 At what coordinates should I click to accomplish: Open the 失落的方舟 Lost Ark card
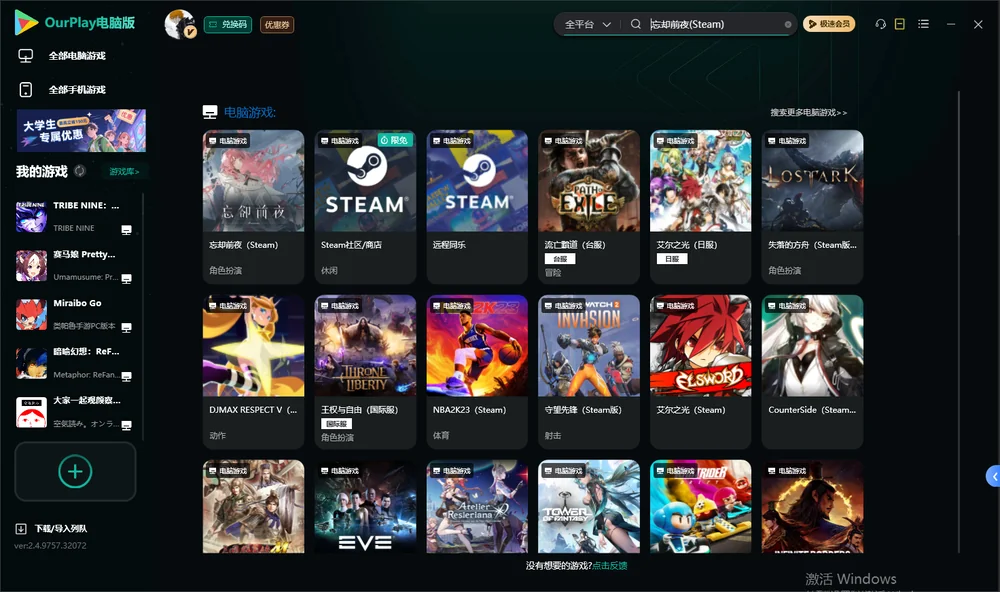[812, 207]
